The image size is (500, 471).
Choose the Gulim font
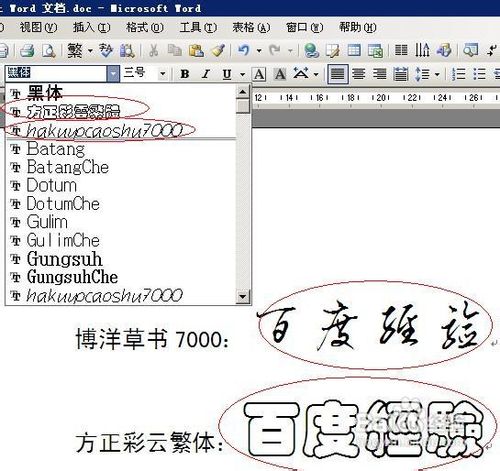121,222
